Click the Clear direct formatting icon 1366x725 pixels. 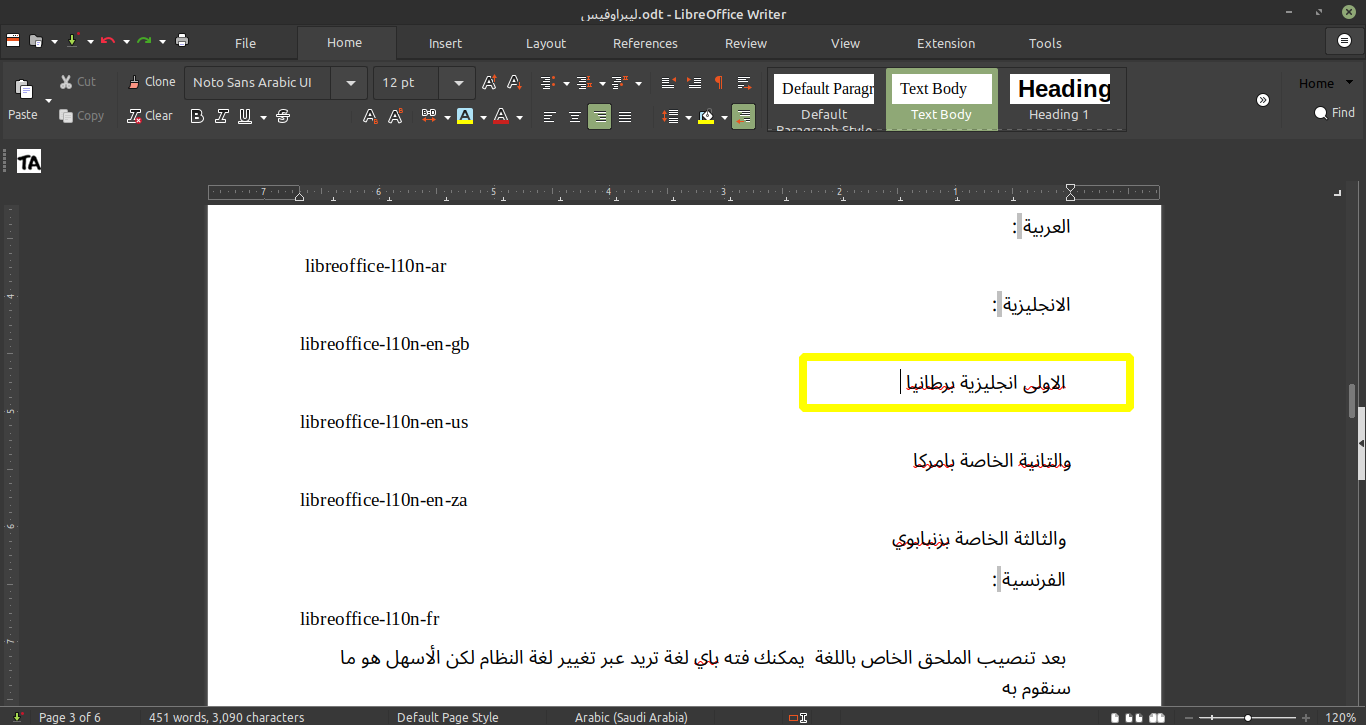pyautogui.click(x=150, y=116)
